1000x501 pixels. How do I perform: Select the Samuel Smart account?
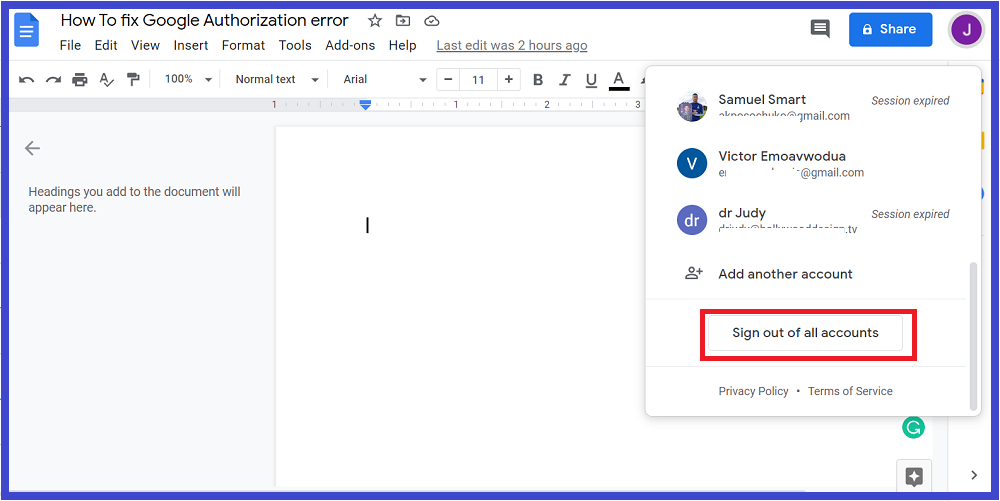(x=813, y=107)
